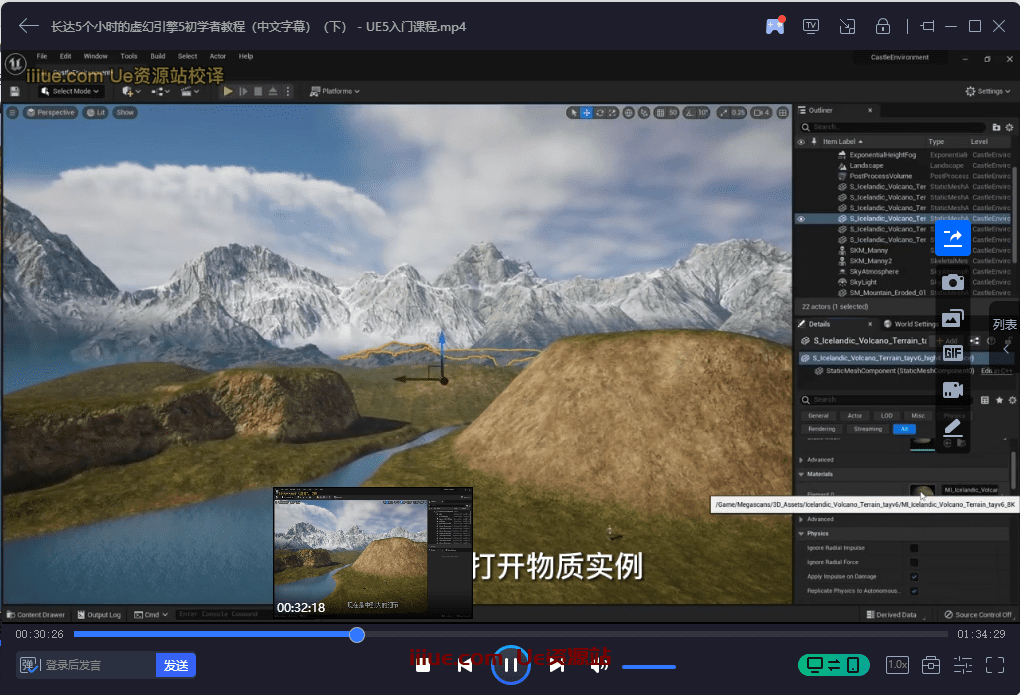Screen dimensions: 1020x695
Task: Click the video progress bar handle
Action: tap(357, 635)
